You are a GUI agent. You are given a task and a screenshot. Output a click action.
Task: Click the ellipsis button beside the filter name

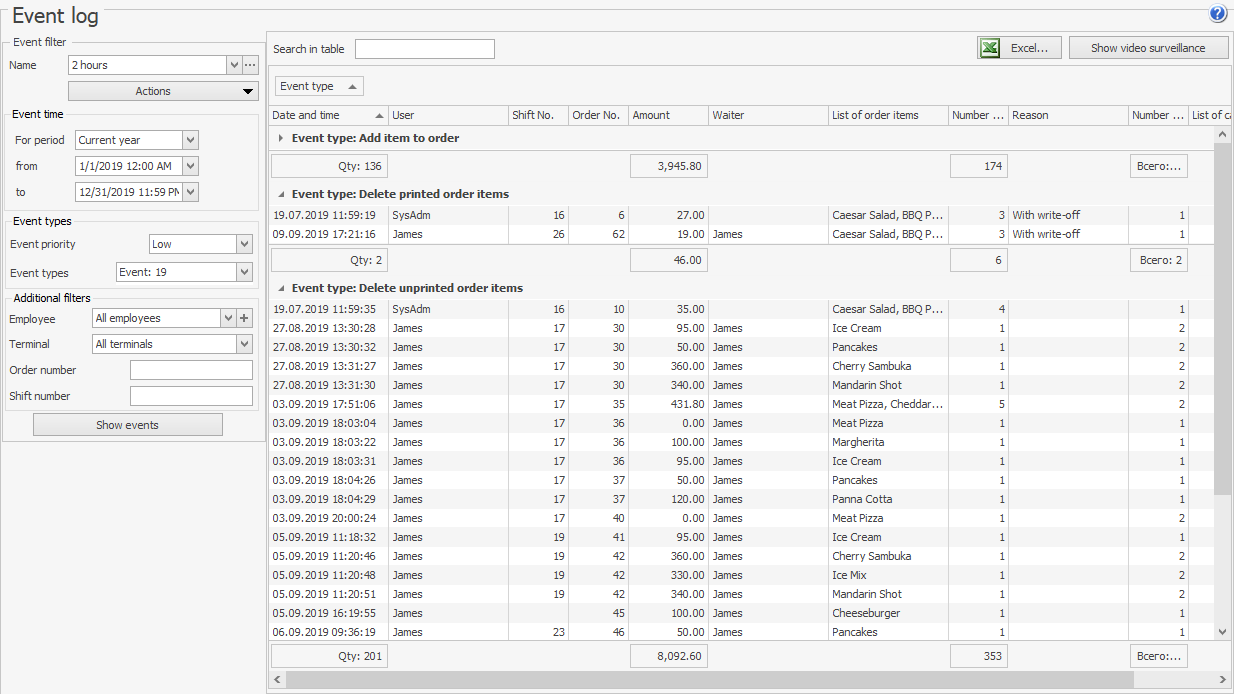[x=250, y=65]
